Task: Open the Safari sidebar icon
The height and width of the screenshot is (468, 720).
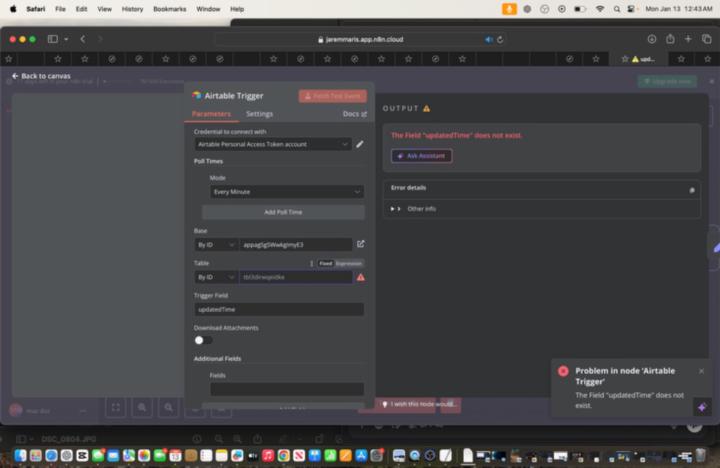Action: [x=52, y=39]
